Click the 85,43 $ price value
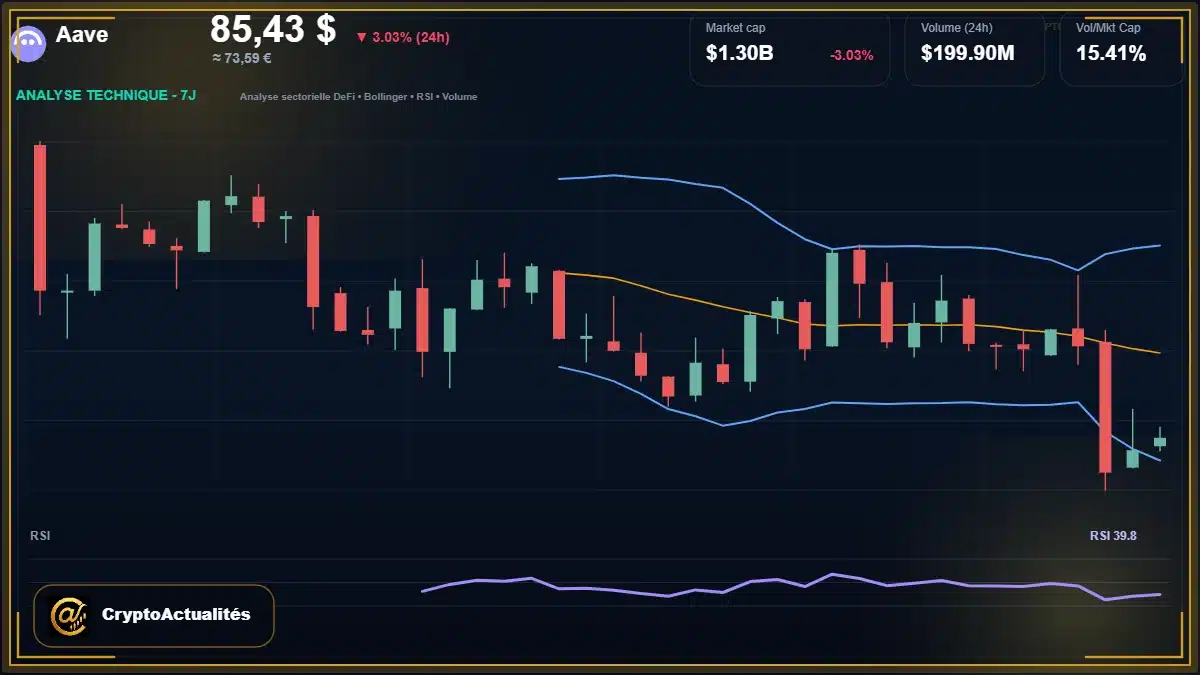The width and height of the screenshot is (1200, 675). [273, 28]
